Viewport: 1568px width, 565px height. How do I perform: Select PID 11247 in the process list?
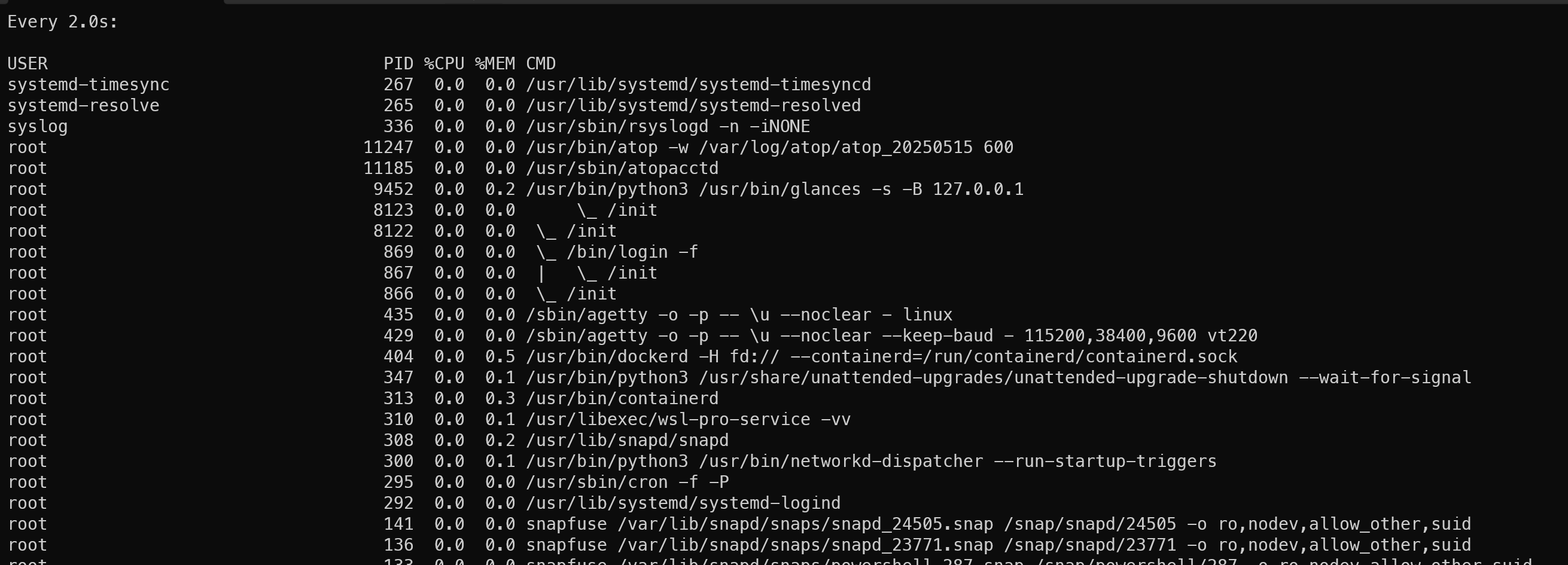click(x=388, y=148)
